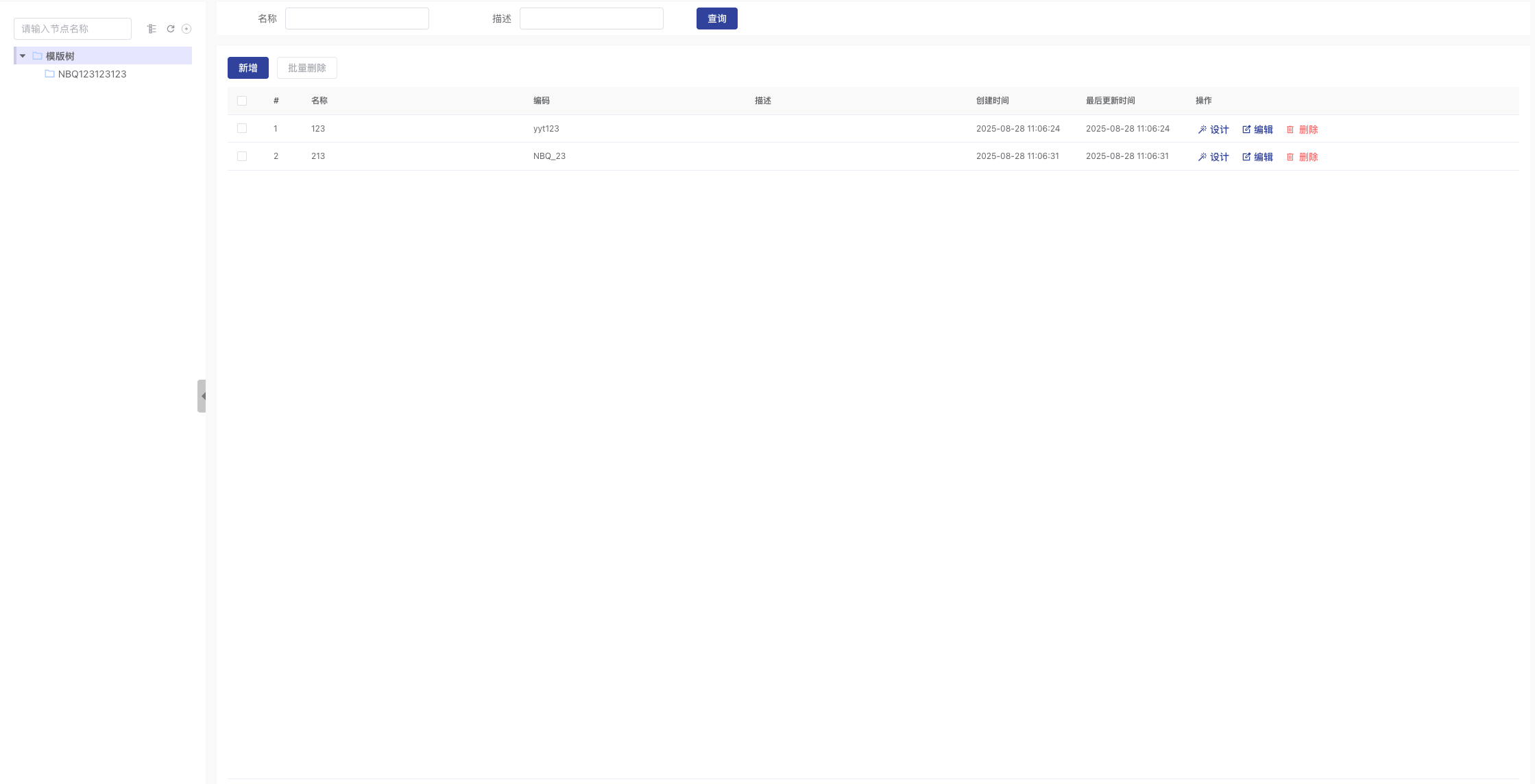Screen dimensions: 1535x784
Task: Click folder icon beside NBQ123123123
Action: click(x=49, y=74)
